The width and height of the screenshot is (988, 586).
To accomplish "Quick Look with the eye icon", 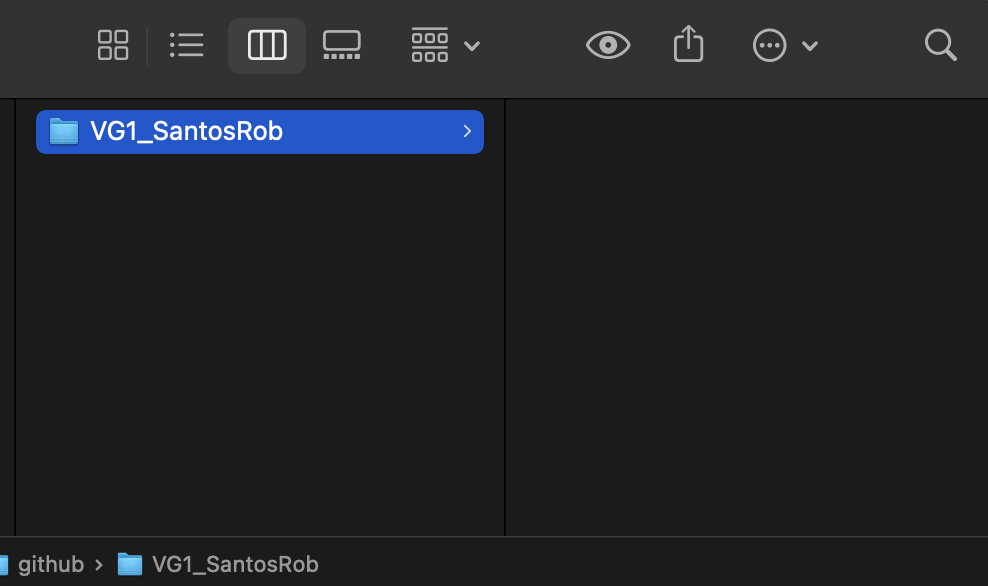I will click(x=608, y=45).
